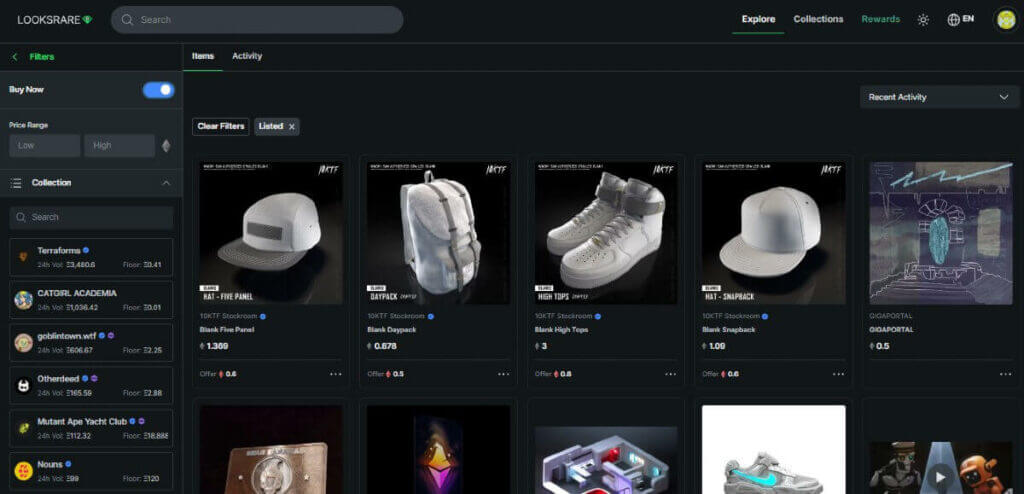Remove the Listed filter chip
The image size is (1024, 494).
292,127
